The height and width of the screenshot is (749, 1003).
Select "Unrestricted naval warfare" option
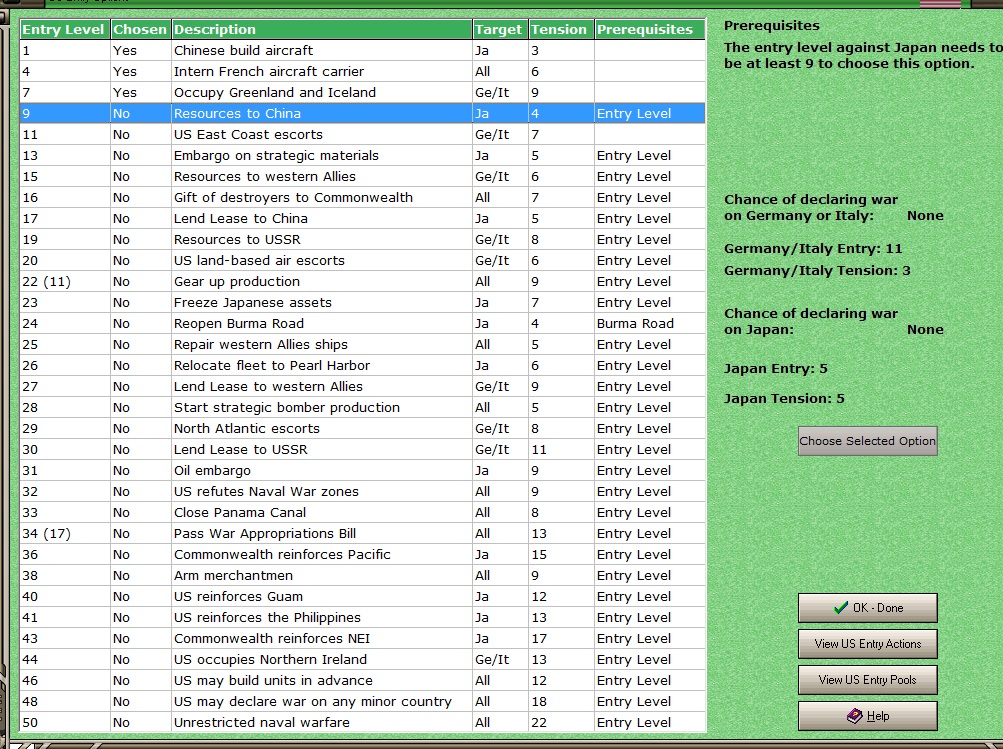point(363,723)
